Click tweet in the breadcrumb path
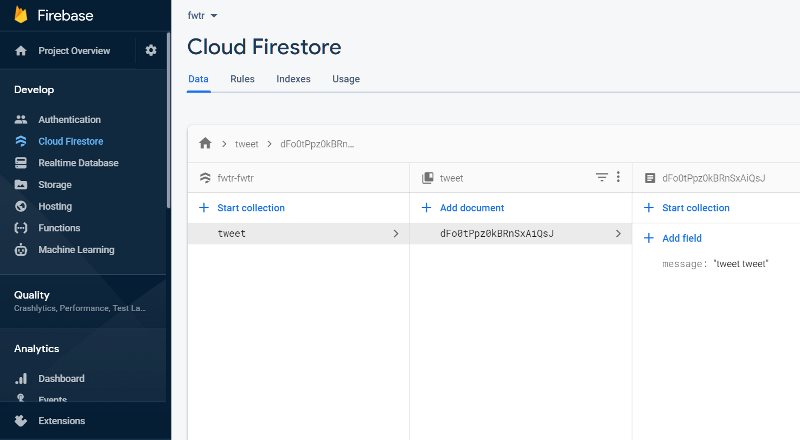The width and height of the screenshot is (800, 440). pyautogui.click(x=246, y=144)
